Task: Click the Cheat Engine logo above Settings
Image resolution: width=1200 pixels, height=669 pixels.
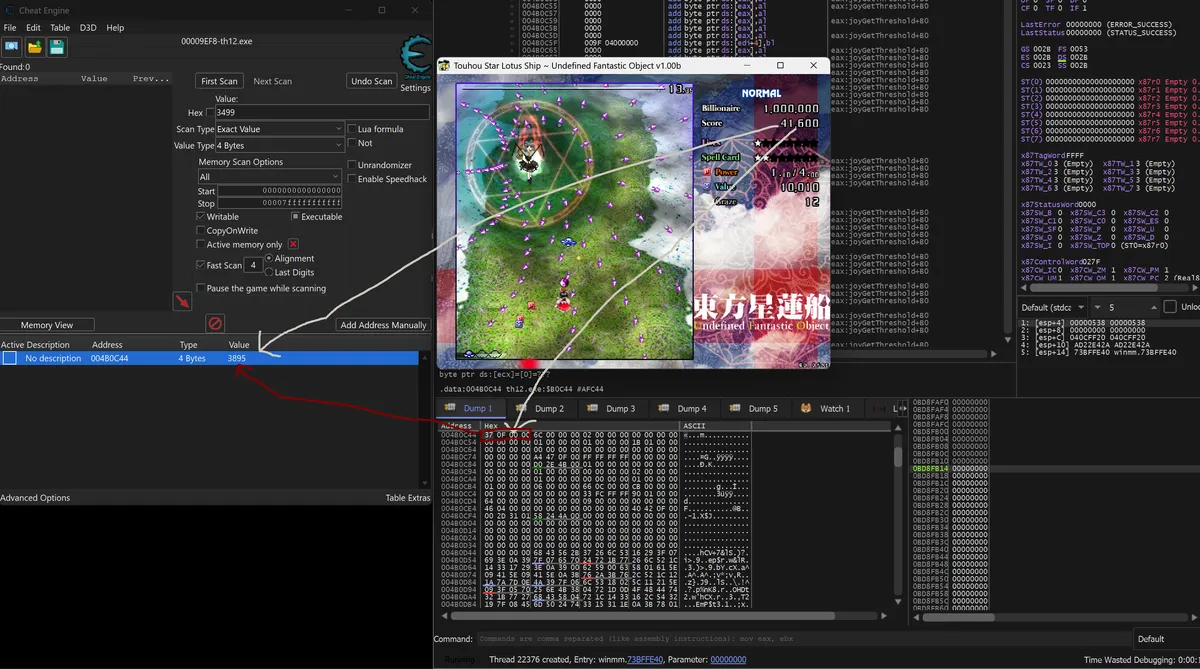Action: 415,58
